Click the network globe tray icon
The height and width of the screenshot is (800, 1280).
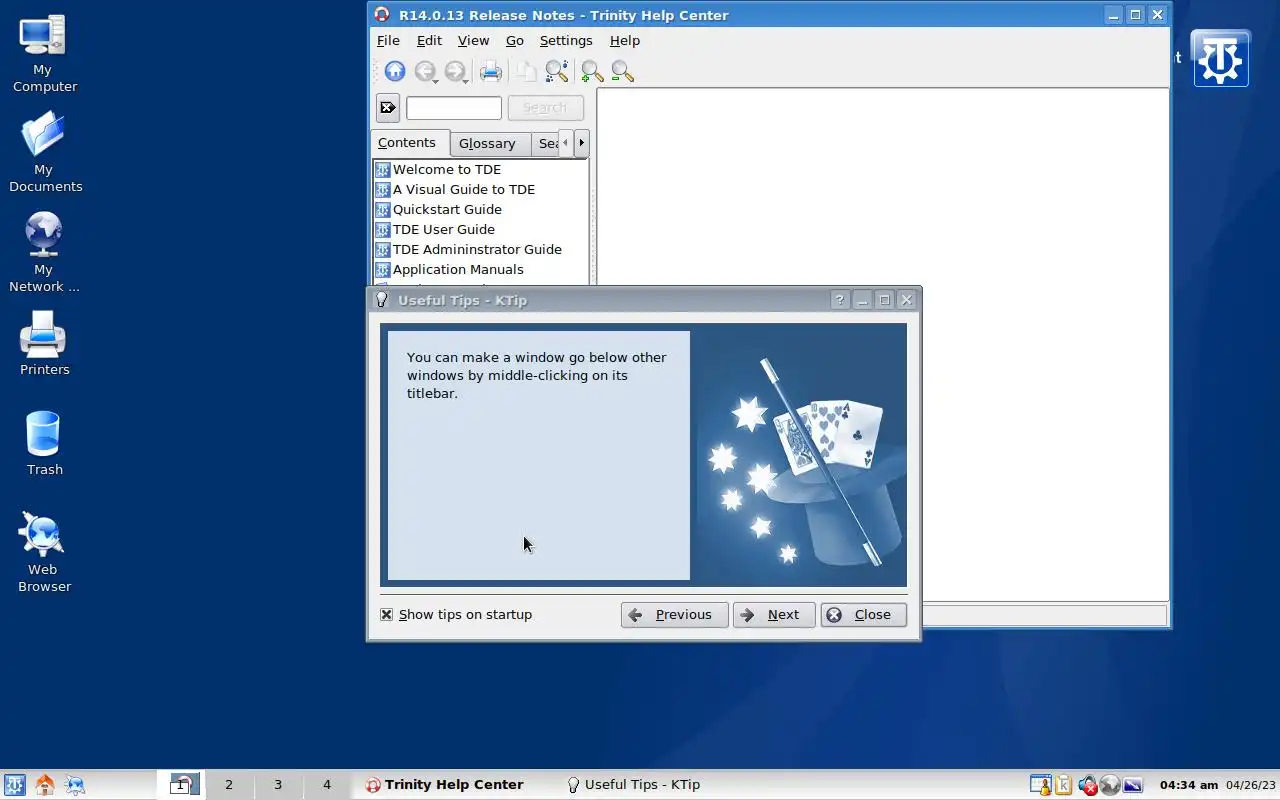[1109, 785]
